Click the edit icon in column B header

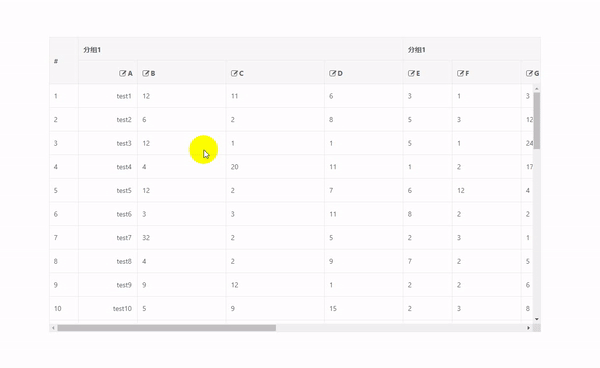(145, 73)
